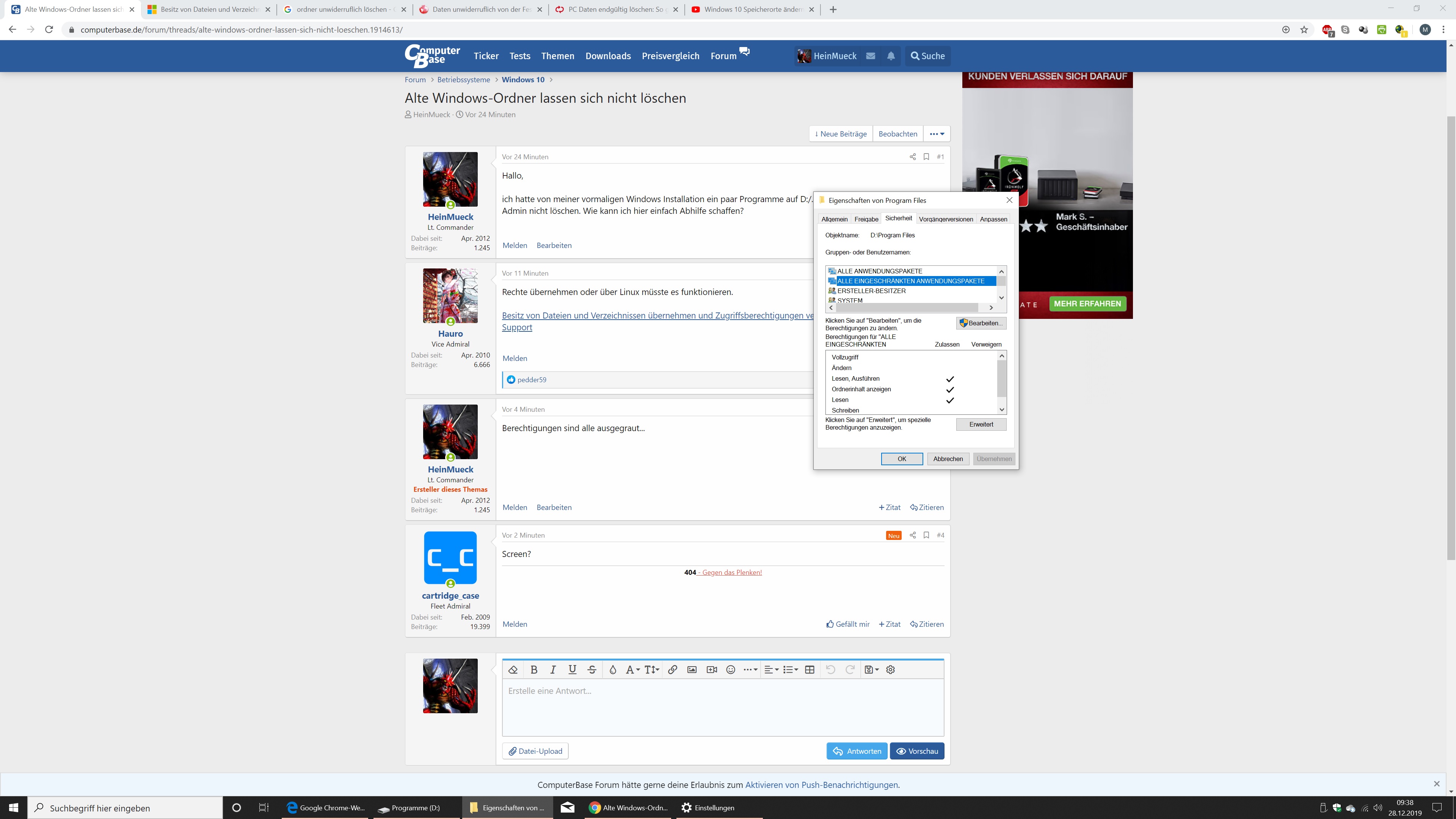1456x819 pixels.
Task: Insert a link via the chain icon
Action: pyautogui.click(x=672, y=669)
